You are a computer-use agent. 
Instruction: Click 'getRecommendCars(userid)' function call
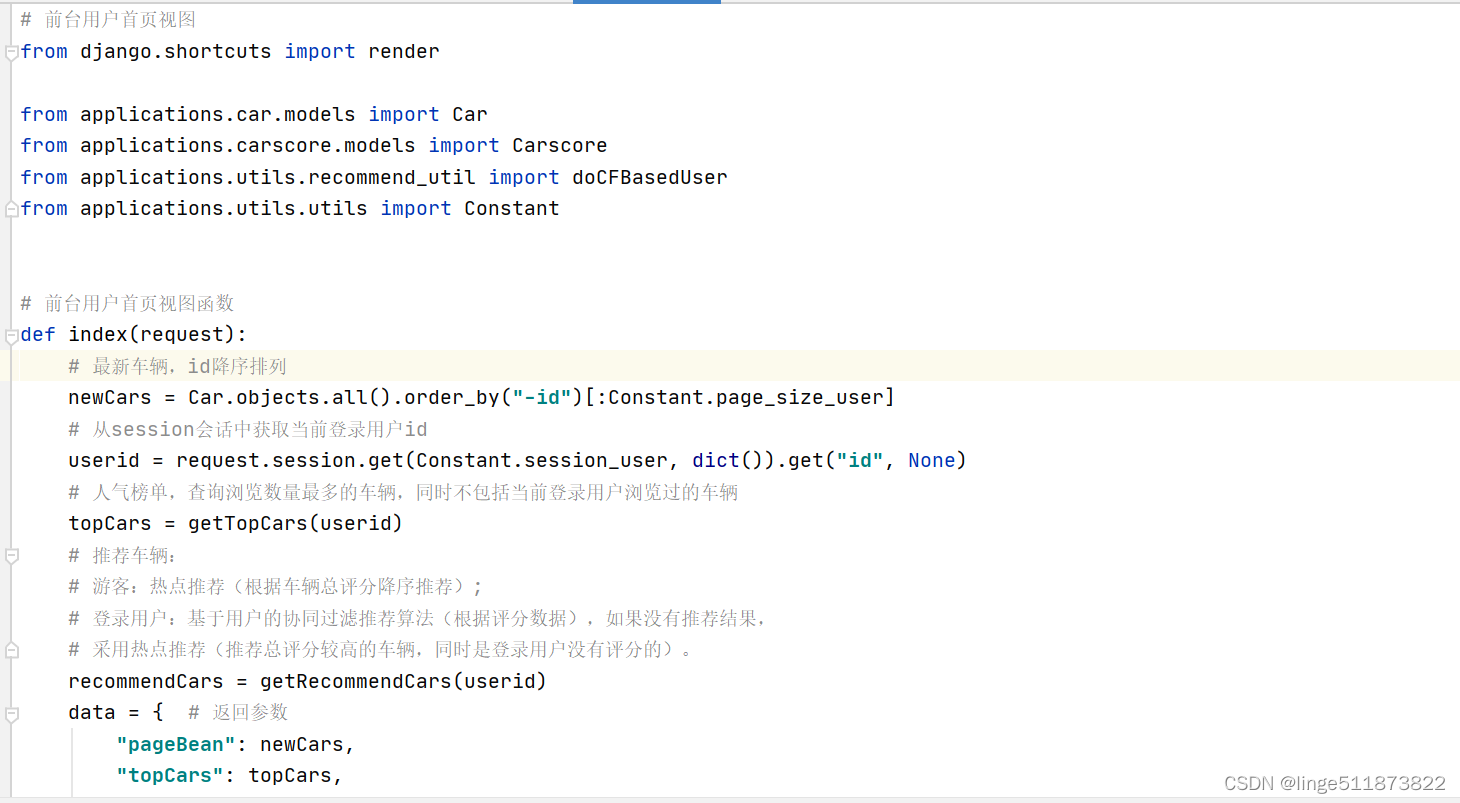[x=404, y=681]
